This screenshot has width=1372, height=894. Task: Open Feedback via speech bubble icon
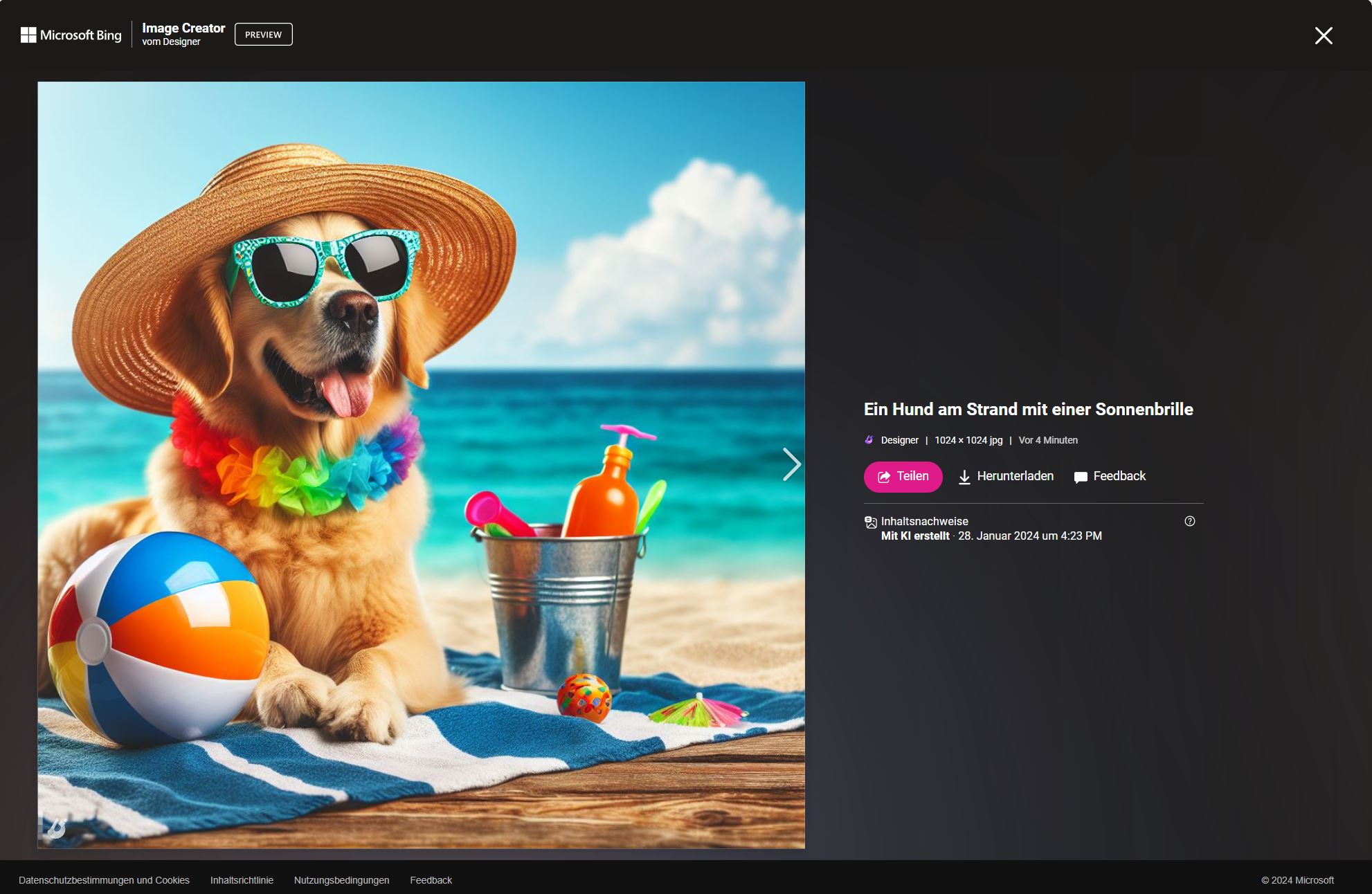click(1080, 477)
